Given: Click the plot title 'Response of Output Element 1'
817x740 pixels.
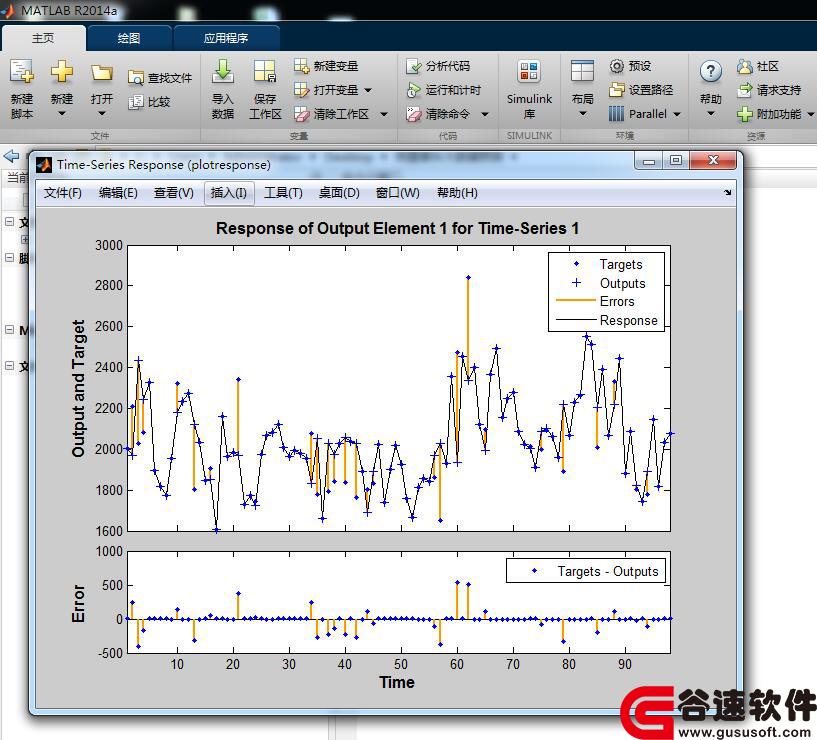Looking at the screenshot, I should 397,228.
